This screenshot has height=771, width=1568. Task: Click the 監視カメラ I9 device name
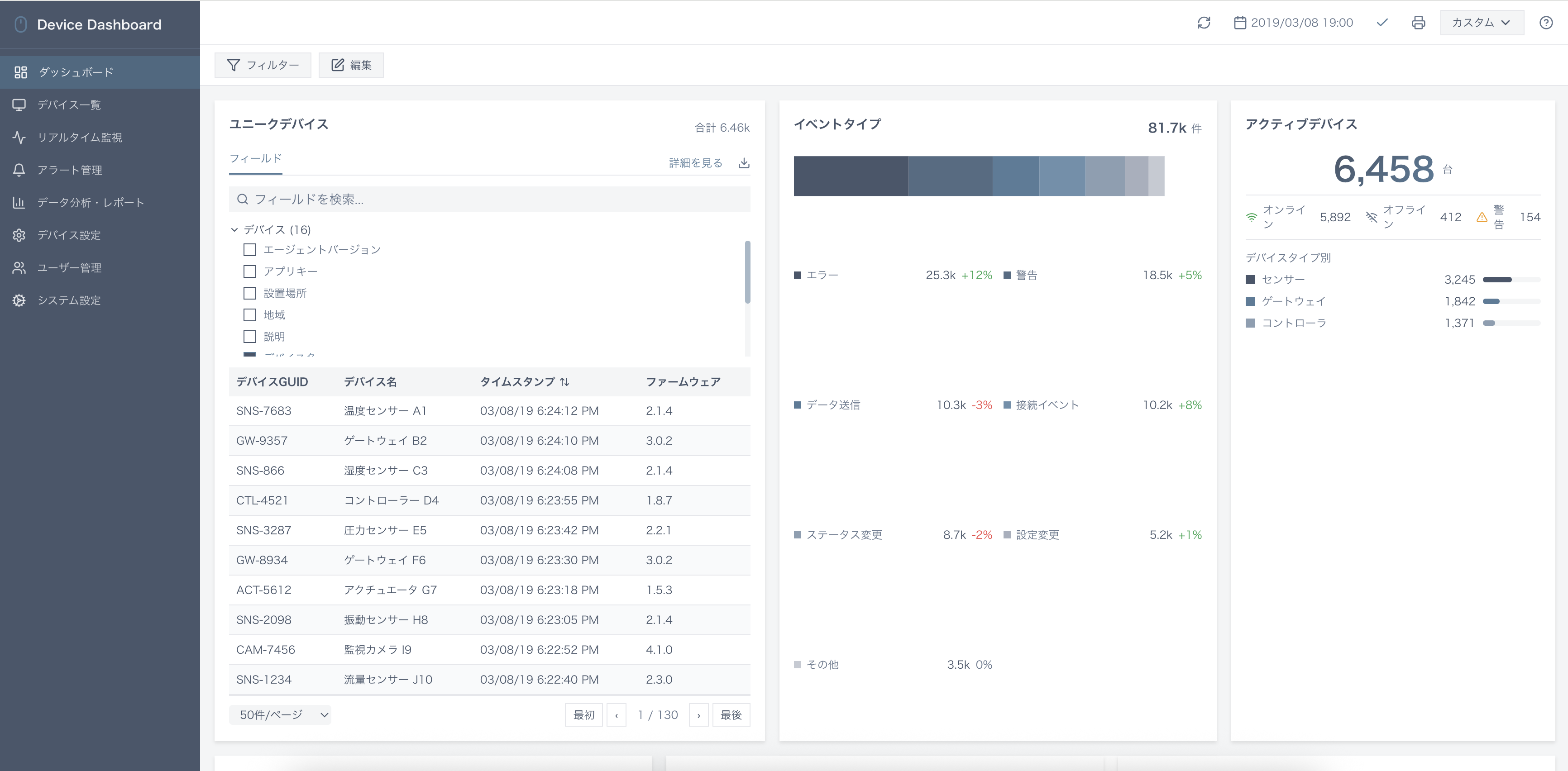coord(378,649)
